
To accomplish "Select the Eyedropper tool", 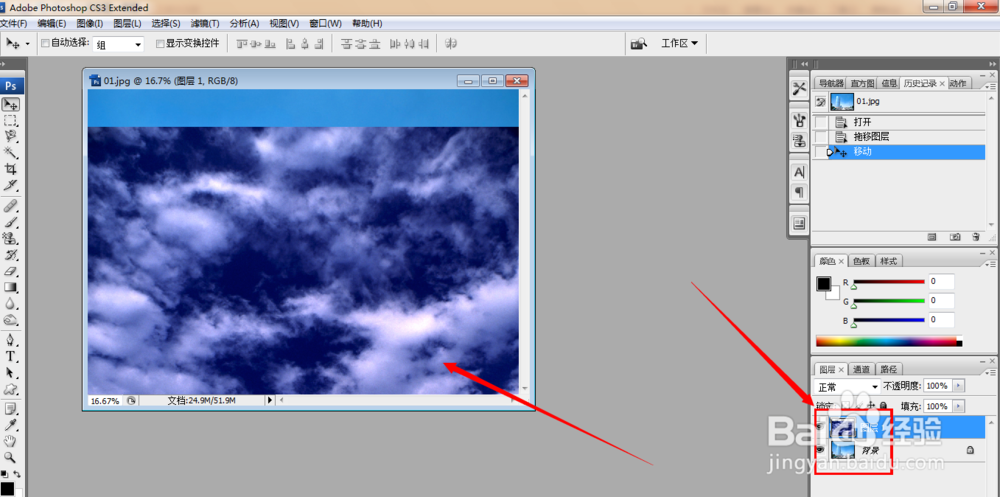I will pyautogui.click(x=11, y=425).
